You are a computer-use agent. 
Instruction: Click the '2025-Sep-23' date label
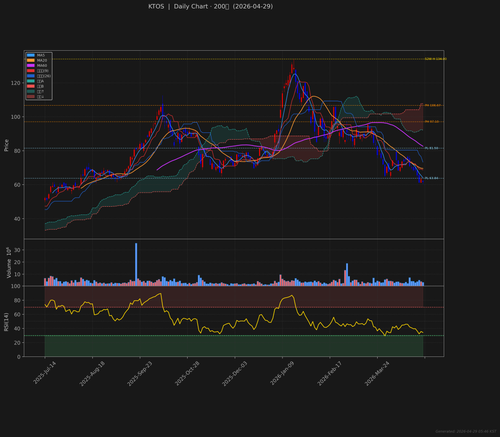(x=139, y=374)
